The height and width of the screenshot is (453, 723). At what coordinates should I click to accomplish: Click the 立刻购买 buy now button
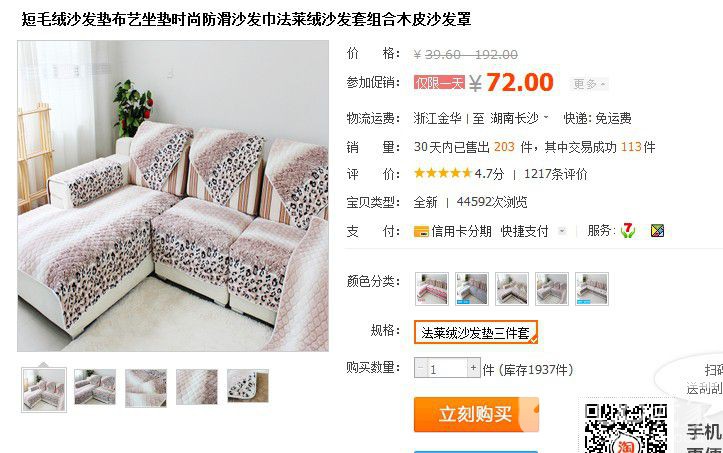[476, 414]
